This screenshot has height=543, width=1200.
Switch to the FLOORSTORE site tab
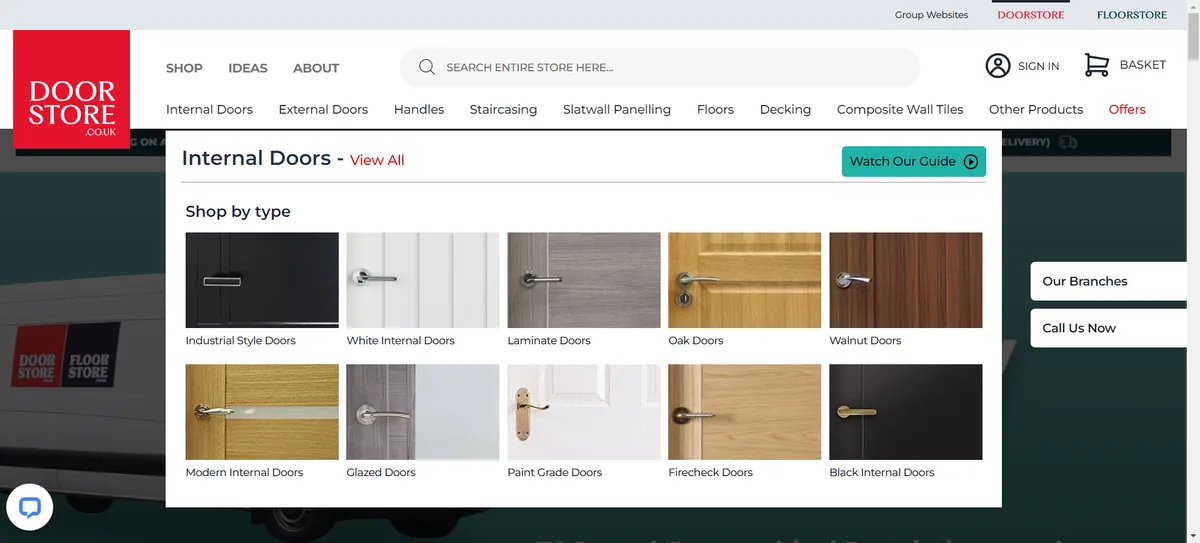(x=1132, y=15)
